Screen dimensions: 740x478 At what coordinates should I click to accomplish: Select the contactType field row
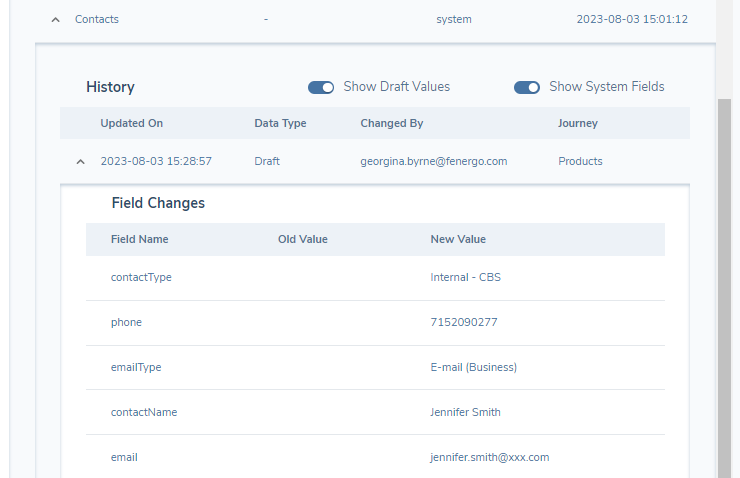tap(141, 277)
